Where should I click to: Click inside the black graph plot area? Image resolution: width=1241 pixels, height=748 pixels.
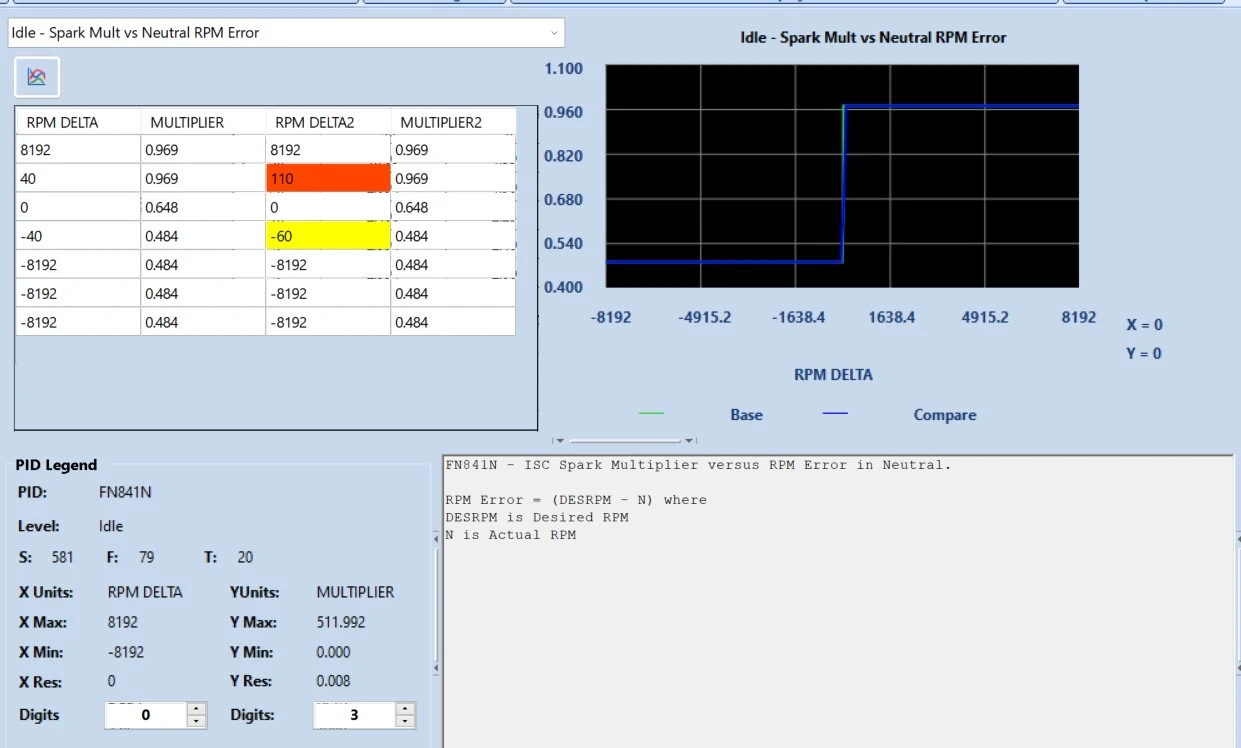coord(842,176)
